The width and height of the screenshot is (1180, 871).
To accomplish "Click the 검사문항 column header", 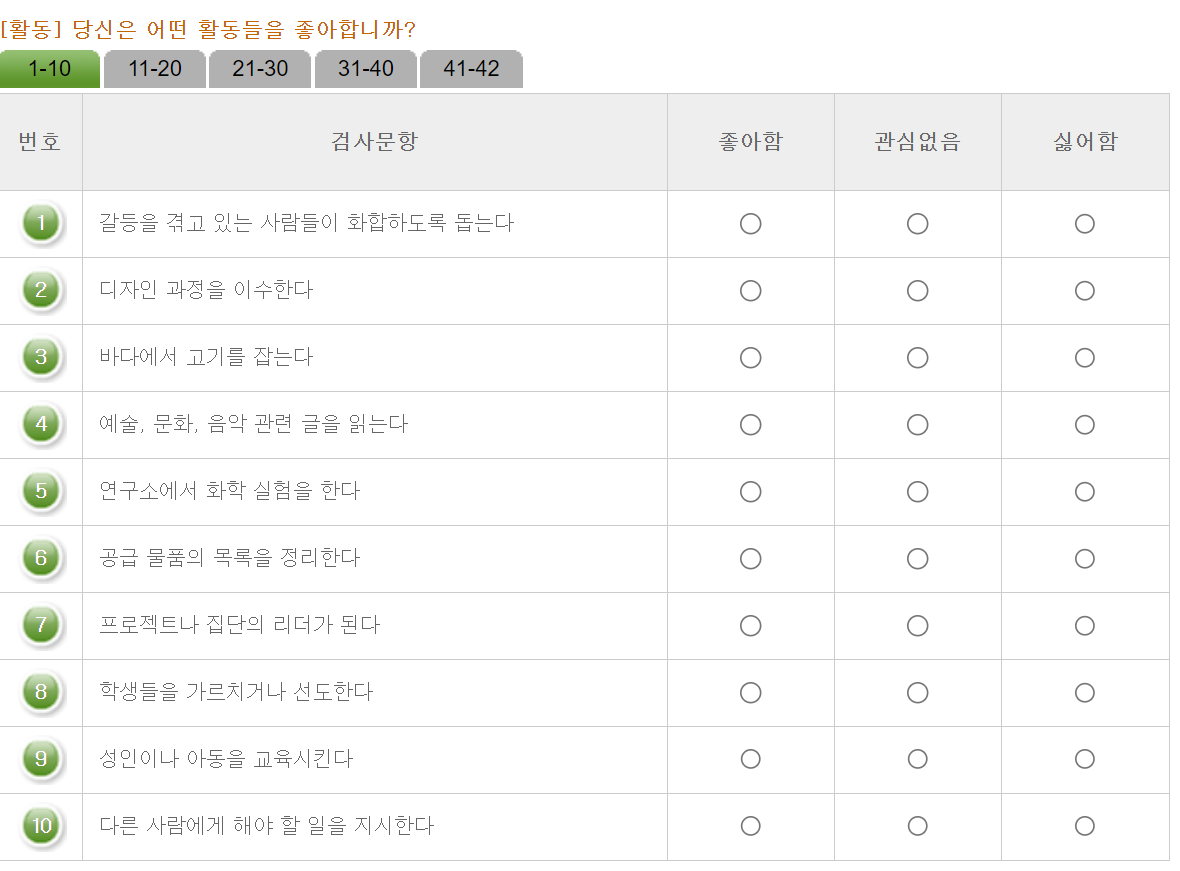I will pyautogui.click(x=374, y=142).
